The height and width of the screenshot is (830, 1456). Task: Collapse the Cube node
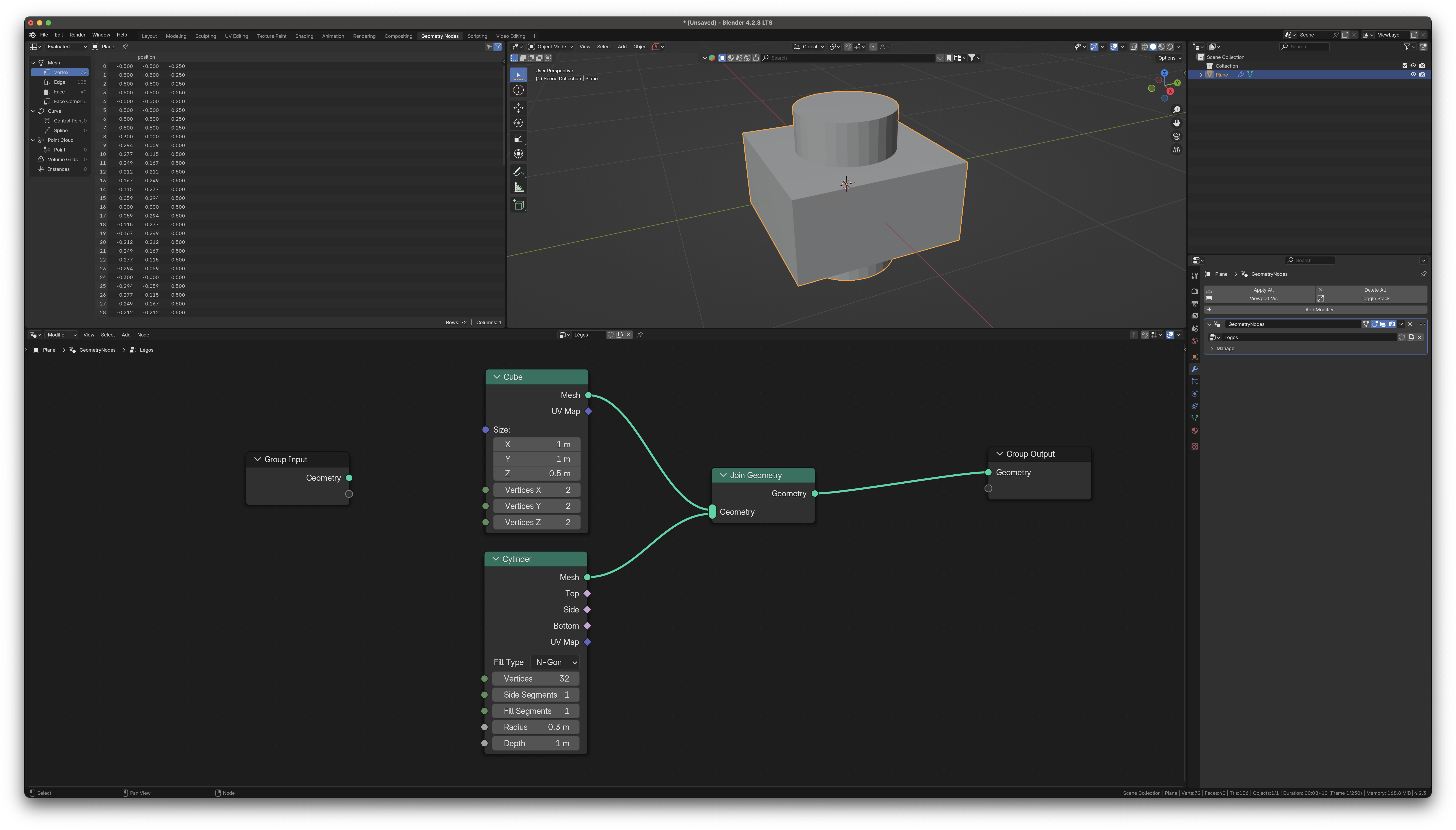[x=497, y=377]
